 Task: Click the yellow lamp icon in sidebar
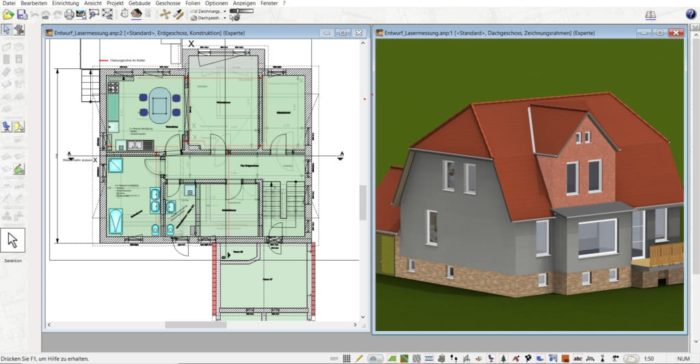click(19, 127)
